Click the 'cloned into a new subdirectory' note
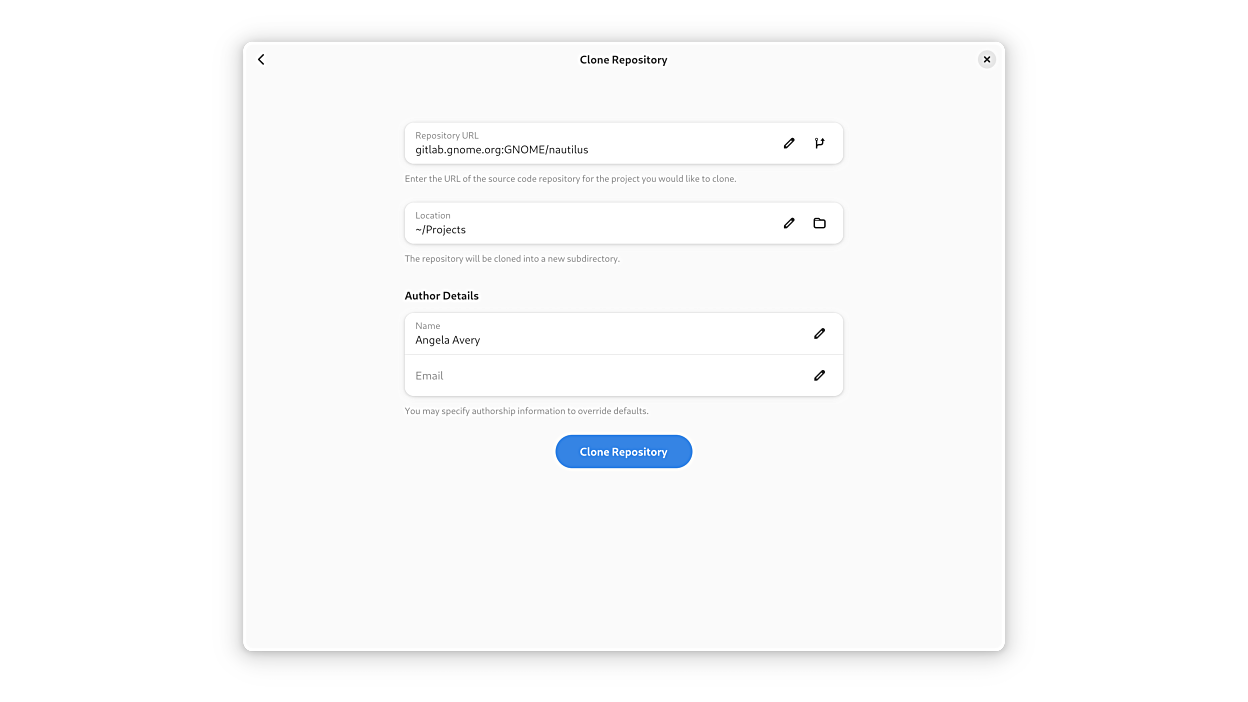The height and width of the screenshot is (702, 1248). tap(512, 259)
